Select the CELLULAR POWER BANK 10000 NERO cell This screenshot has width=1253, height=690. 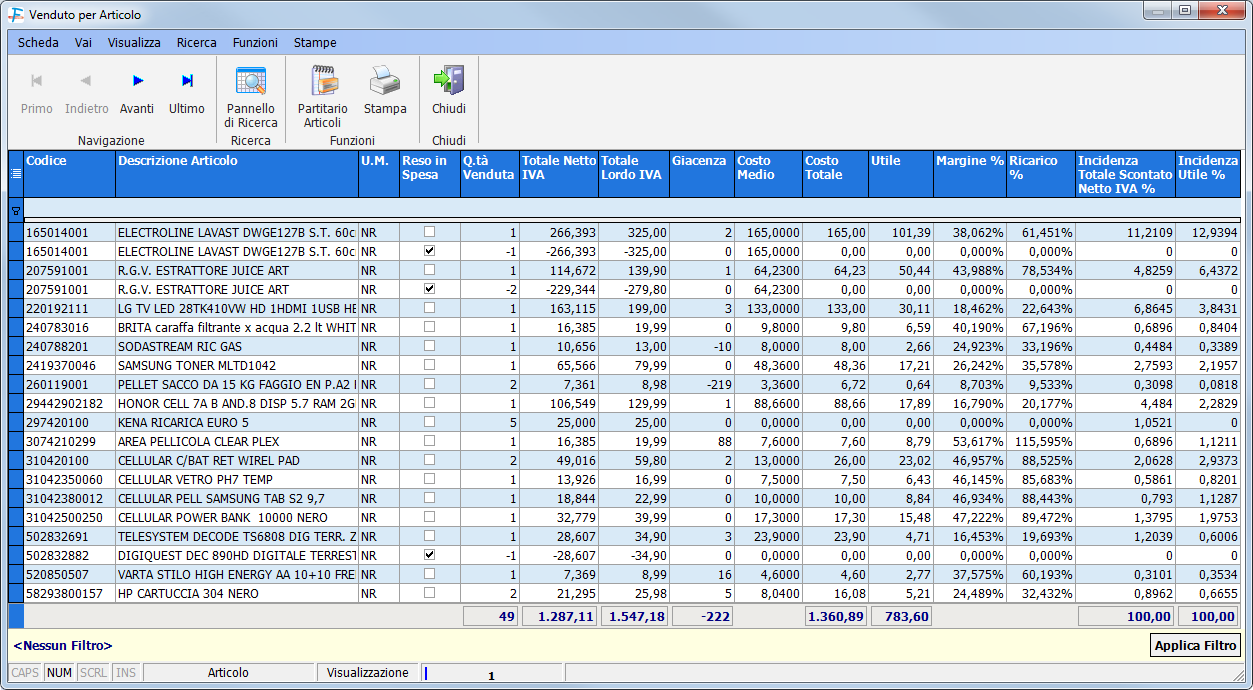tap(237, 517)
